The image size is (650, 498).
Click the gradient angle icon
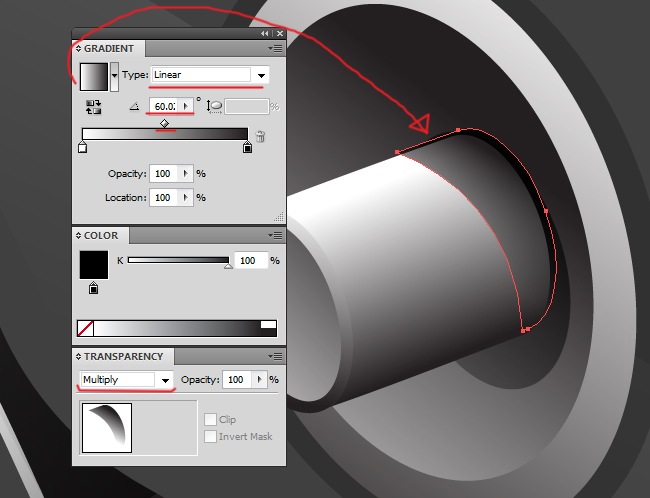click(x=134, y=107)
